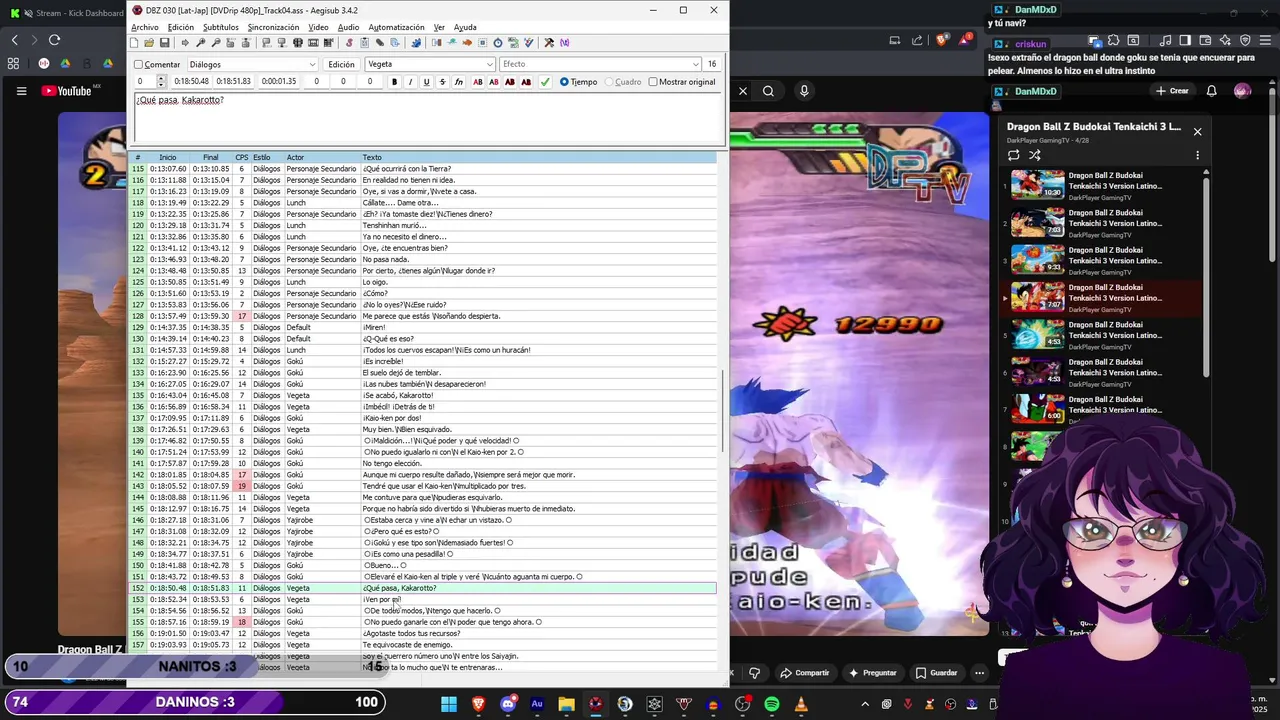Select row 137 "¡Kaio-ken por dos!"
Screen dimensions: 1280x720
[424, 418]
